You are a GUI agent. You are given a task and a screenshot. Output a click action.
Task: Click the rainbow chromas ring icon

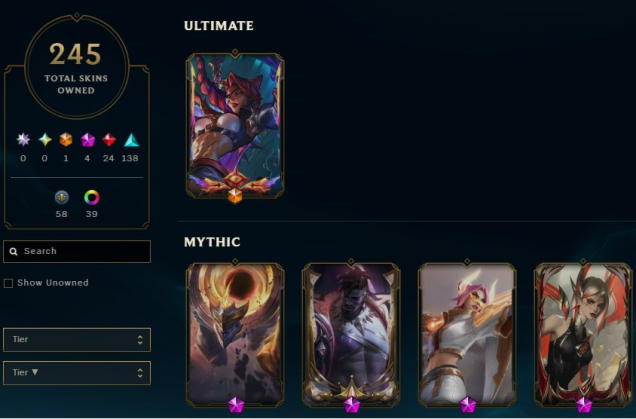click(92, 198)
